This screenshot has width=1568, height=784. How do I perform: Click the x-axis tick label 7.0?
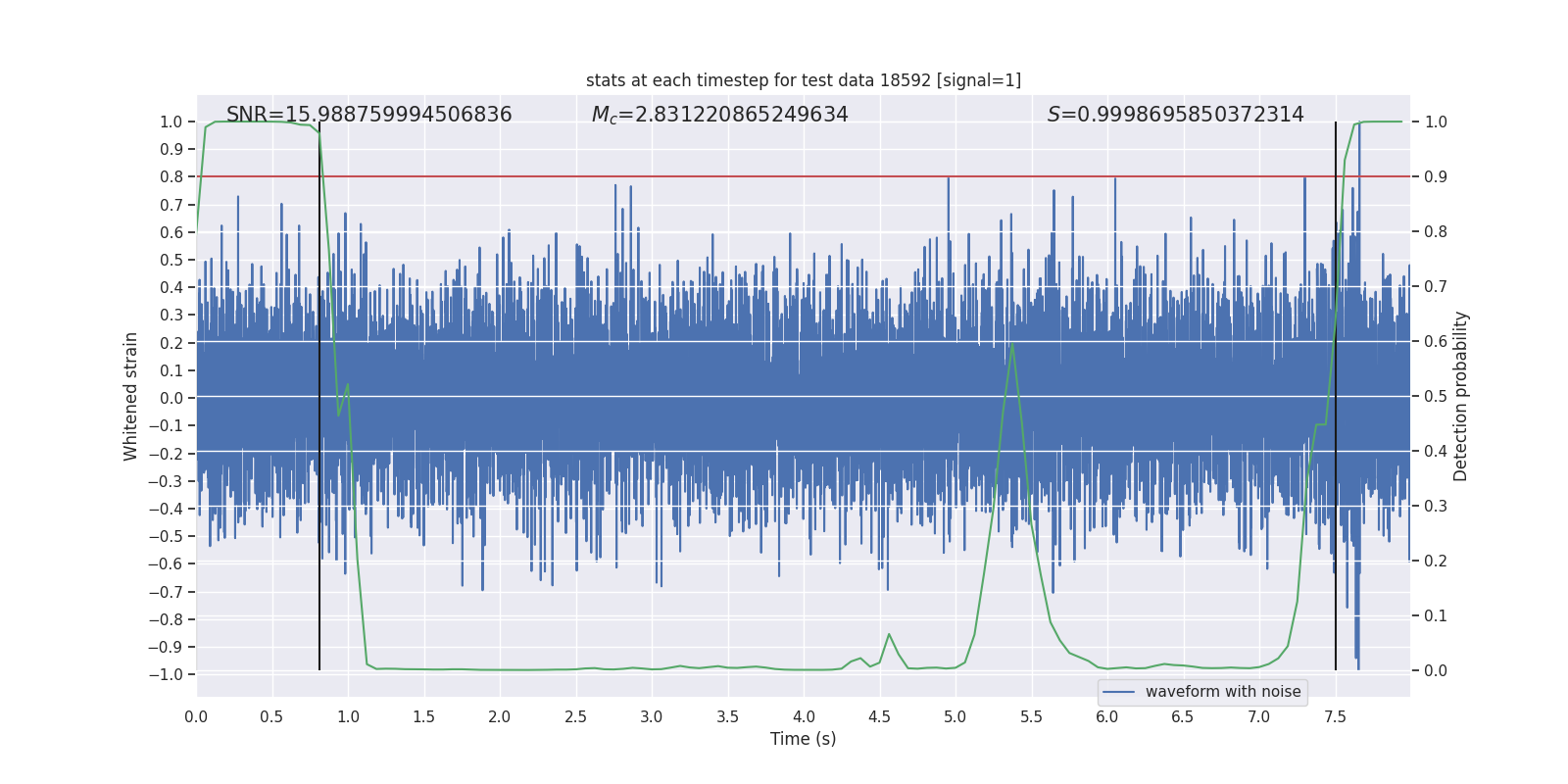click(1258, 717)
